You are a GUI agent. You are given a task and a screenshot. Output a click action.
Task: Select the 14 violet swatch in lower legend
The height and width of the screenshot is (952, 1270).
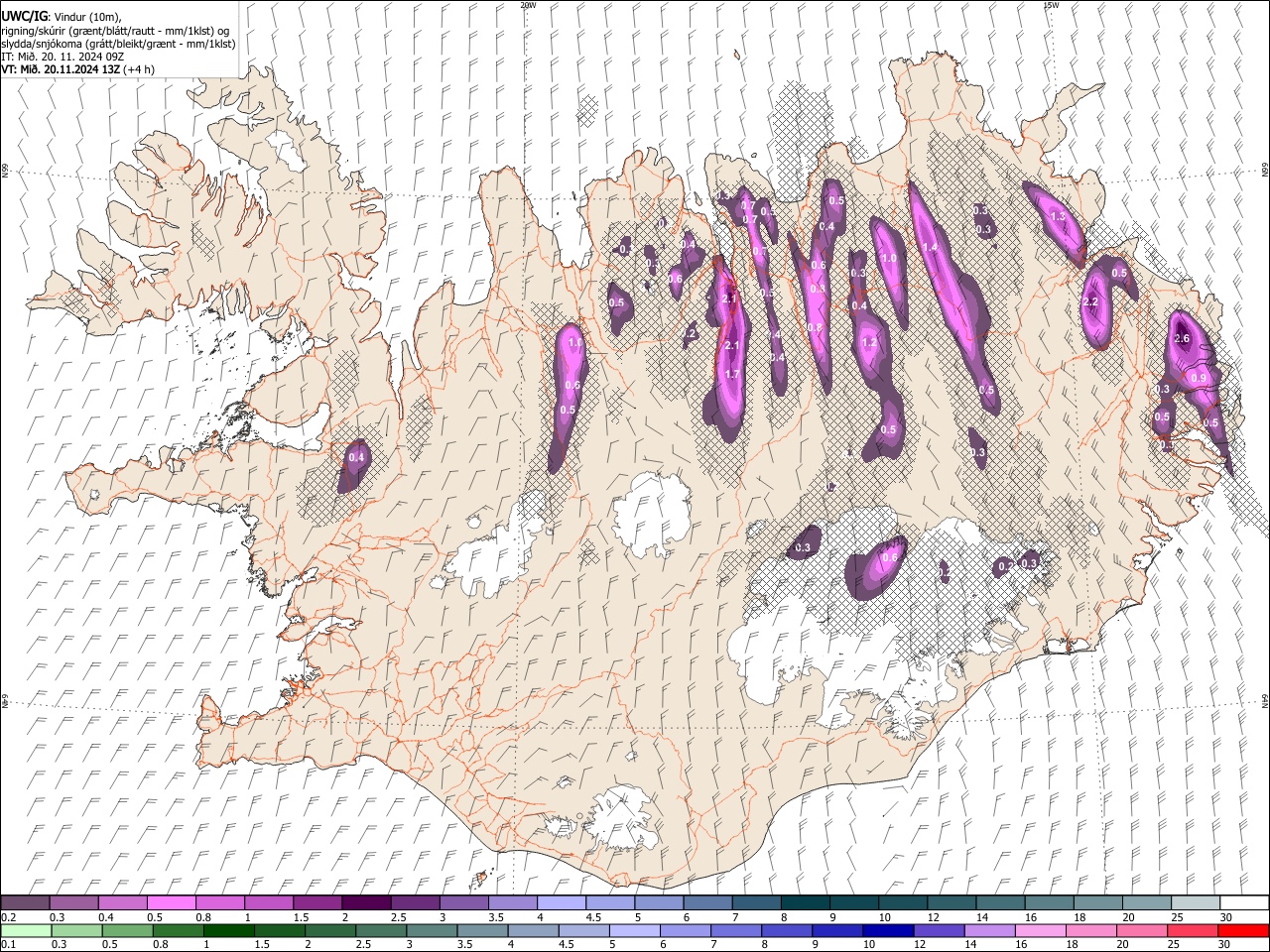click(x=988, y=931)
